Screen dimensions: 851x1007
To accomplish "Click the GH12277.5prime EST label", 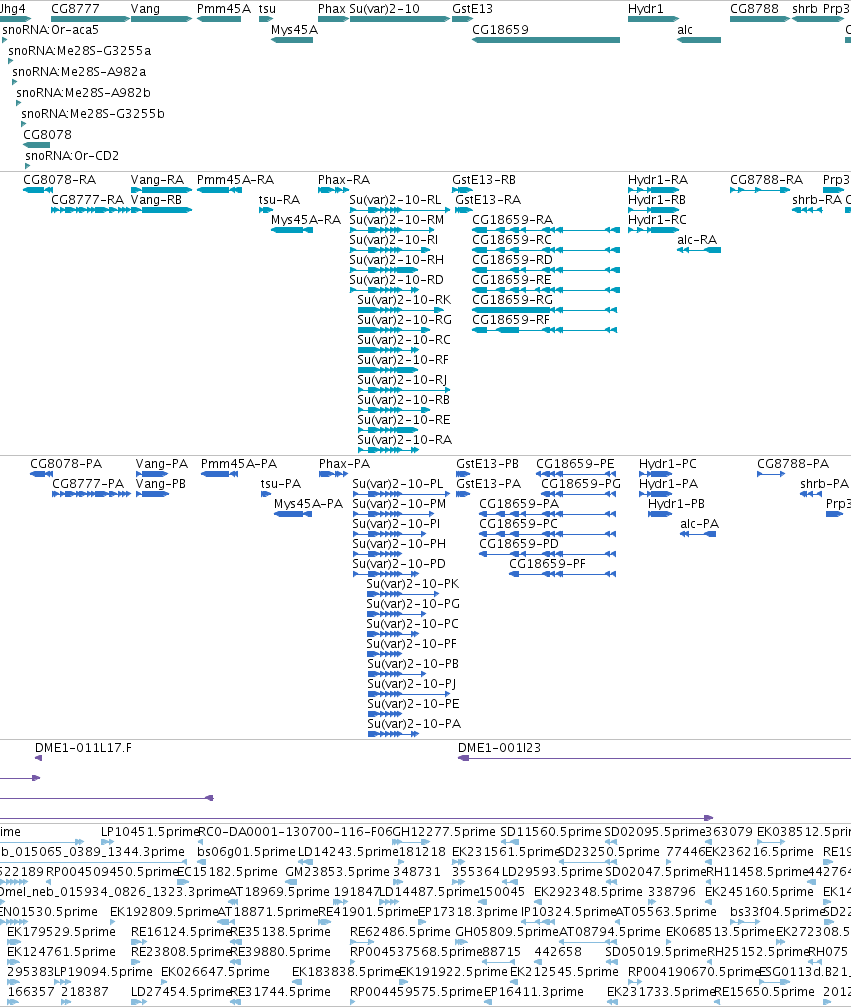I will pos(444,832).
